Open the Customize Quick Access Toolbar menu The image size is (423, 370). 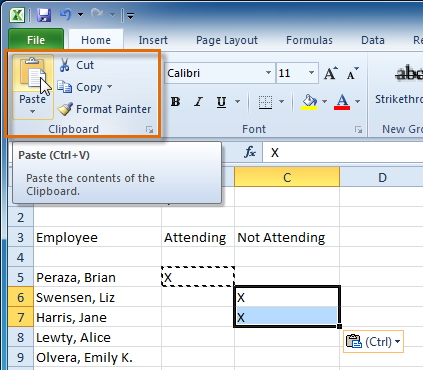pos(130,15)
